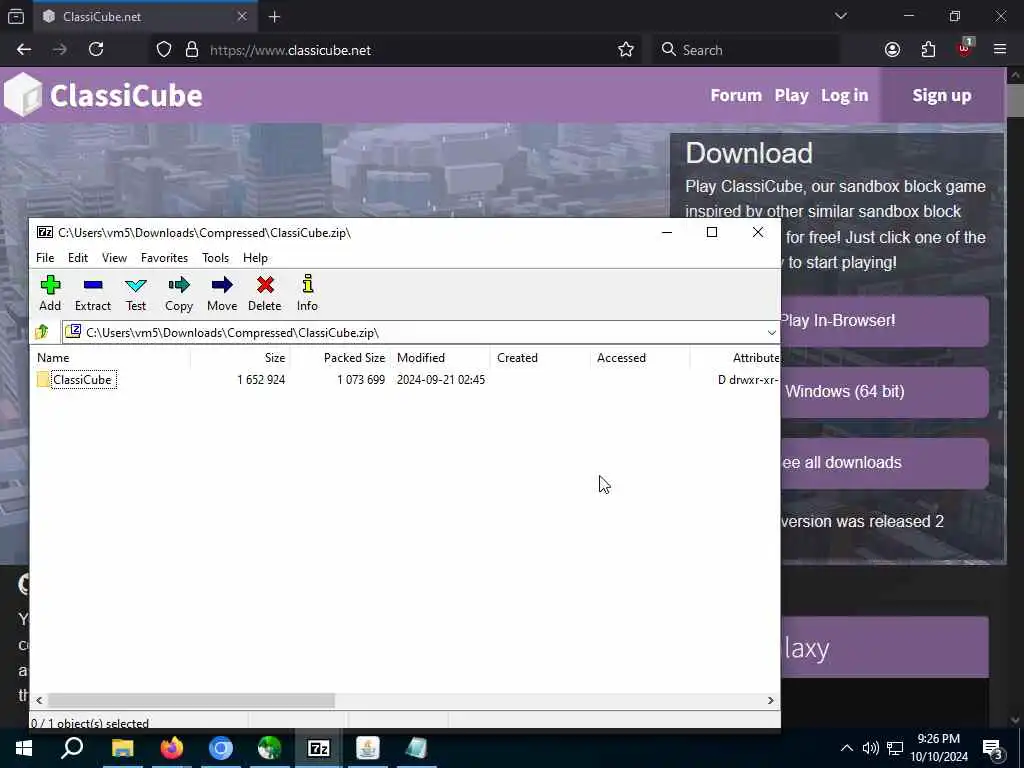
Task: Extract the archive with the Extract tool
Action: click(x=93, y=293)
